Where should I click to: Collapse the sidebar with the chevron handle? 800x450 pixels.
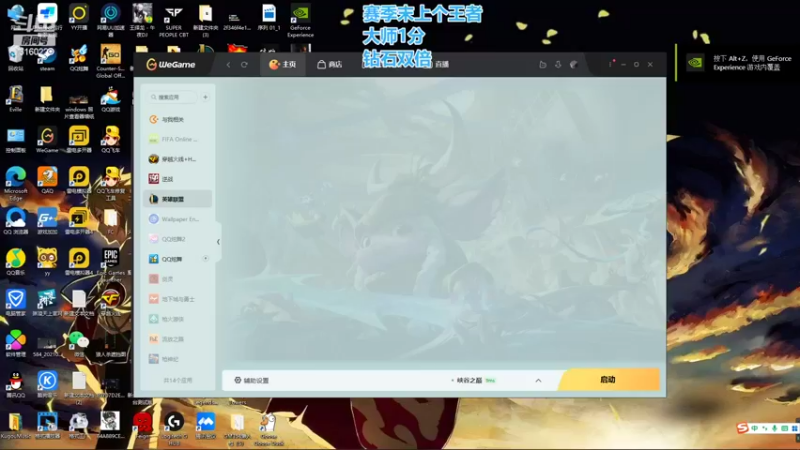click(218, 242)
